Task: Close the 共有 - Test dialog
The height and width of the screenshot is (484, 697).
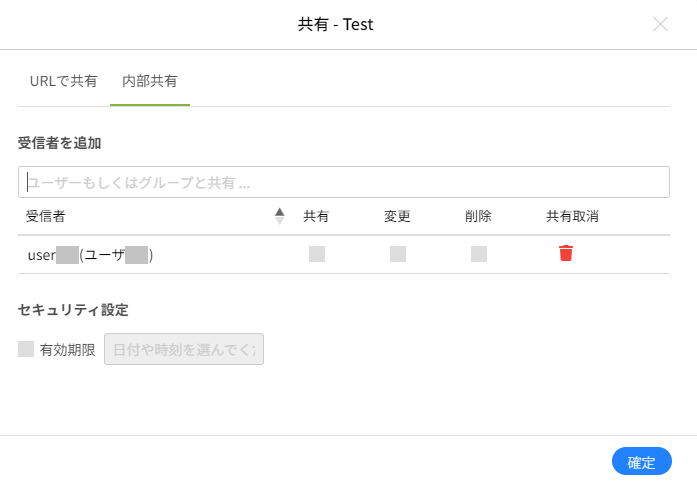Action: (661, 24)
